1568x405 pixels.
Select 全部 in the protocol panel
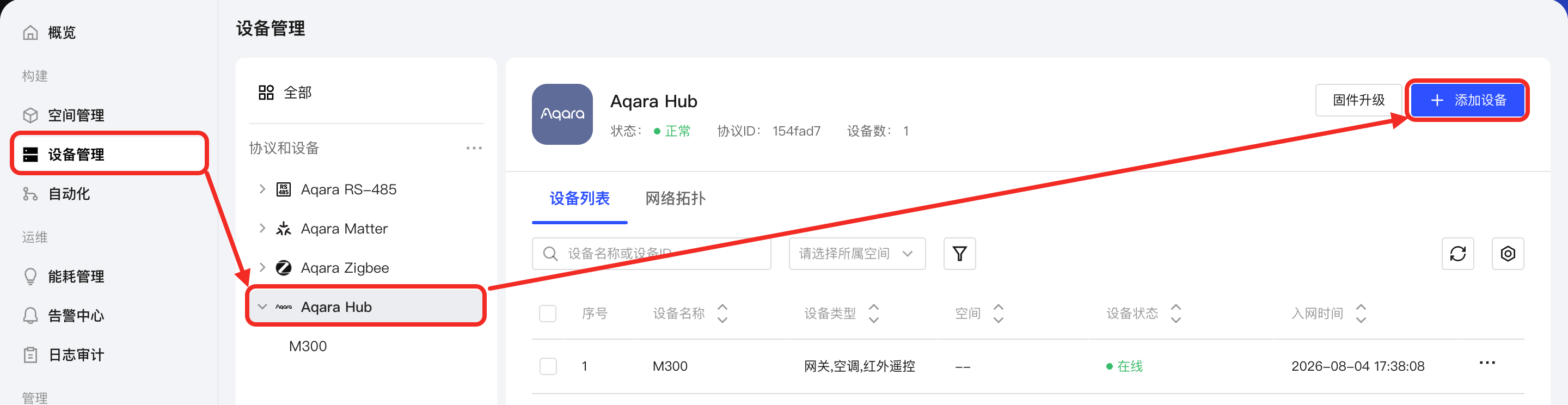298,93
